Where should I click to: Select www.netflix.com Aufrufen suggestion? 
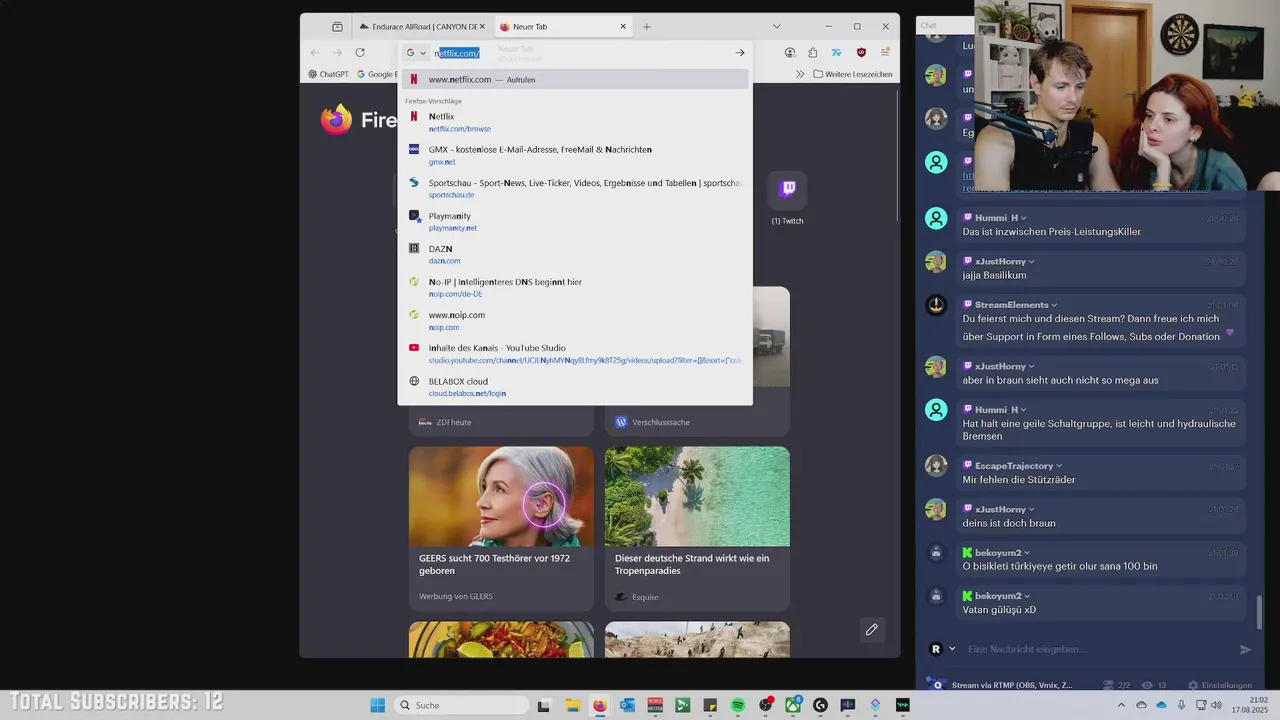[x=575, y=79]
